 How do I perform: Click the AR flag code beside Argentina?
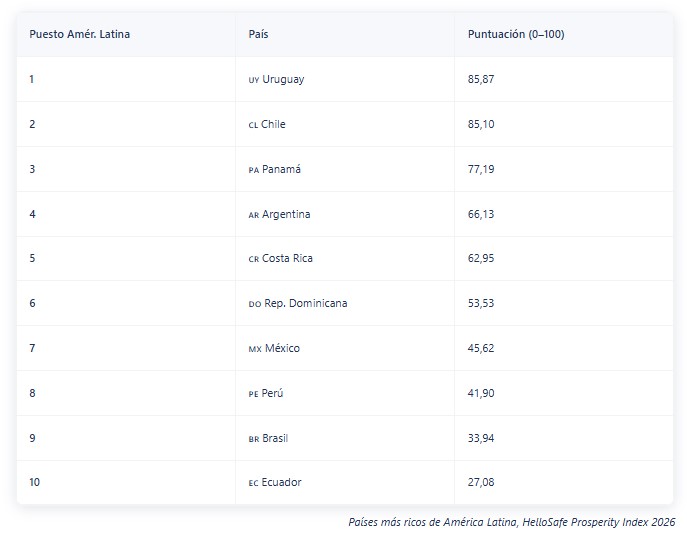(254, 216)
